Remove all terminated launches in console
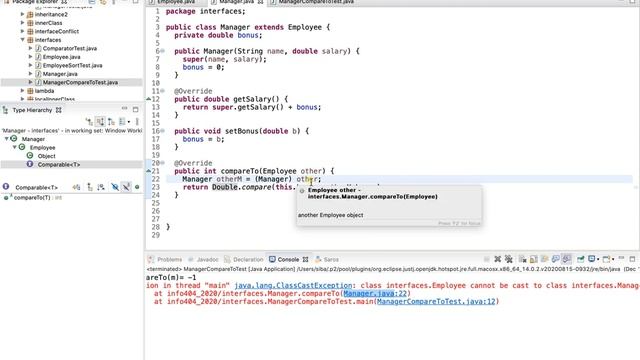The image size is (640, 360). pyautogui.click(x=509, y=259)
